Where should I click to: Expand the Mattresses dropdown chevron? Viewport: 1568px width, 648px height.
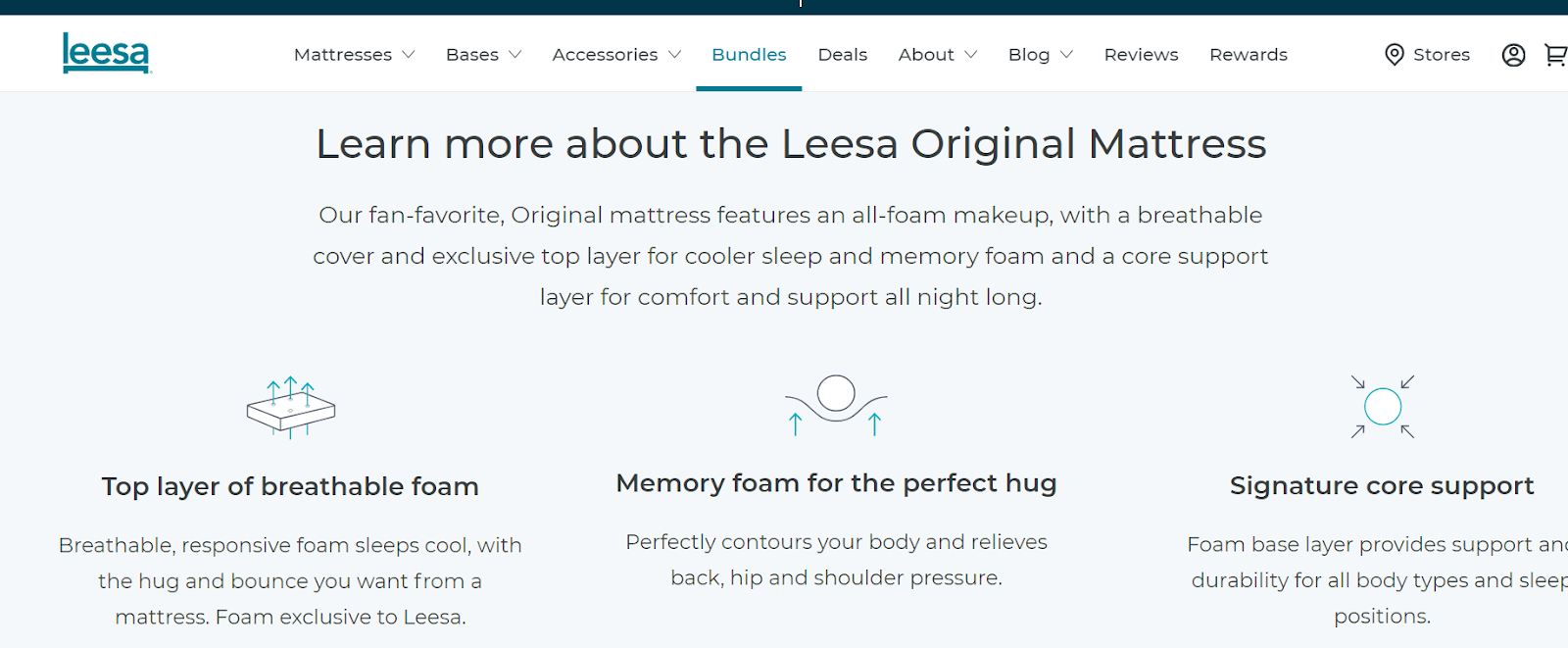point(409,55)
